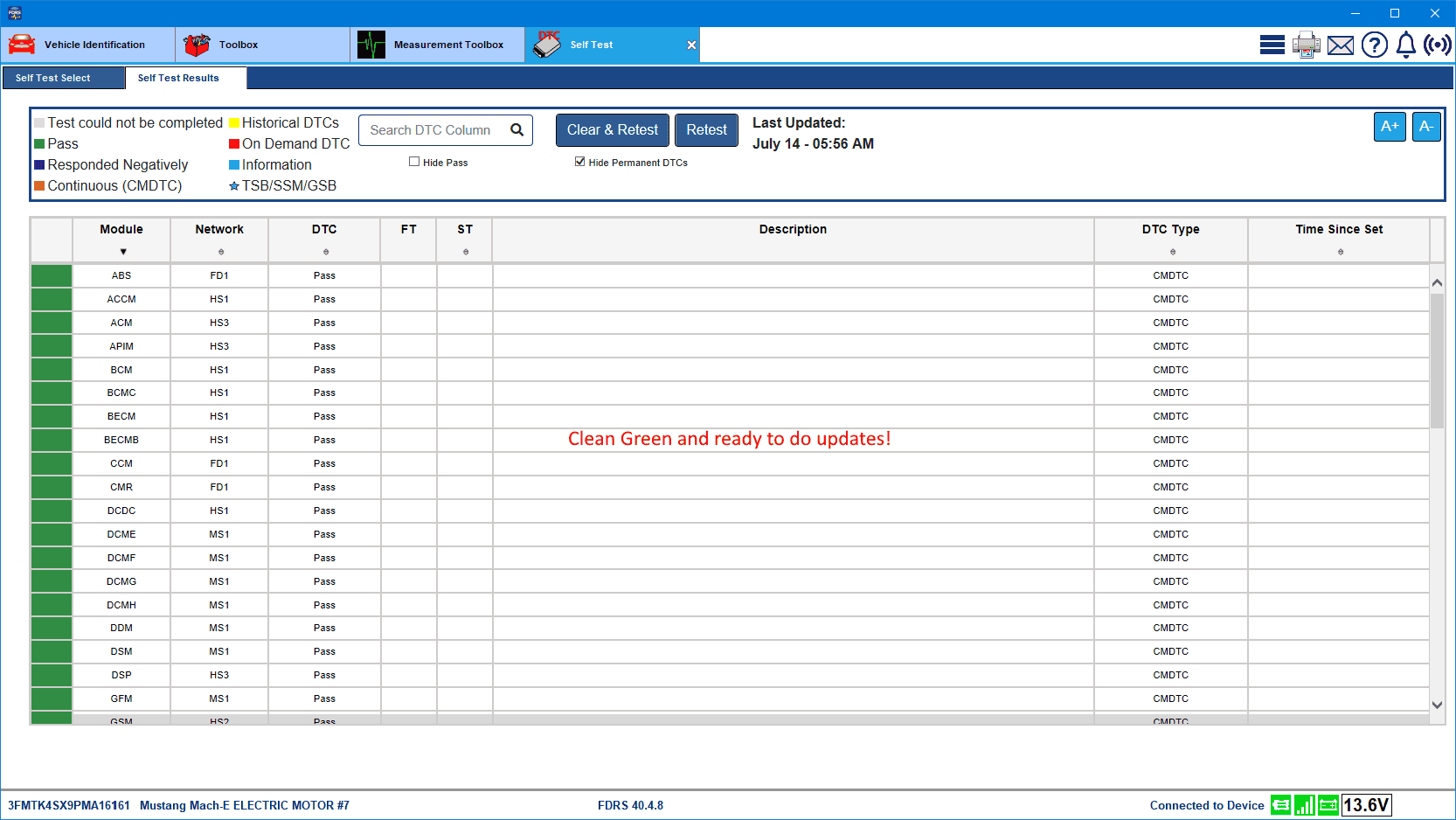The image size is (1456, 820).
Task: Select the ACCM module cell
Action: coord(121,299)
